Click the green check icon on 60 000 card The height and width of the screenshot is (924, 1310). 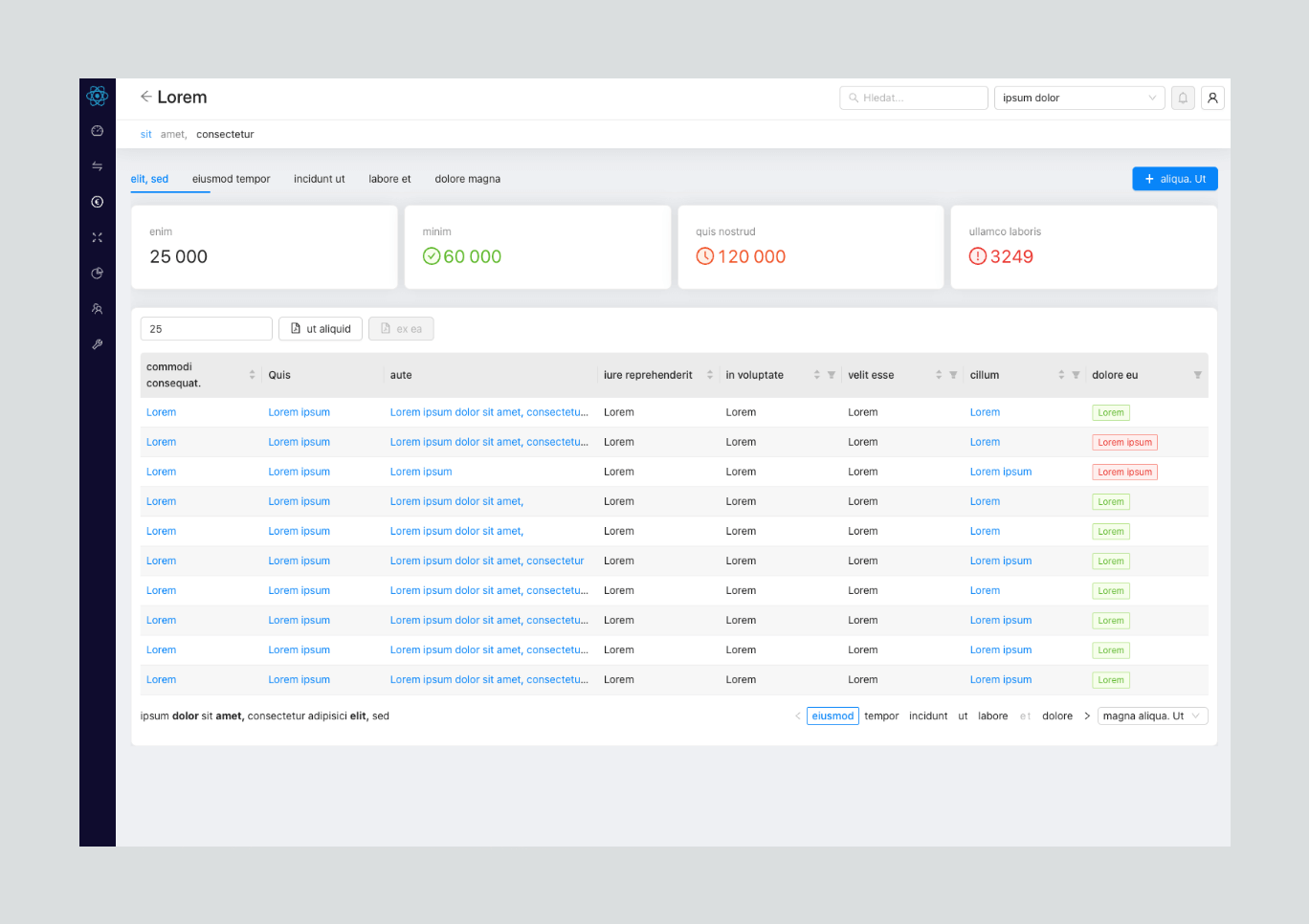click(x=432, y=256)
